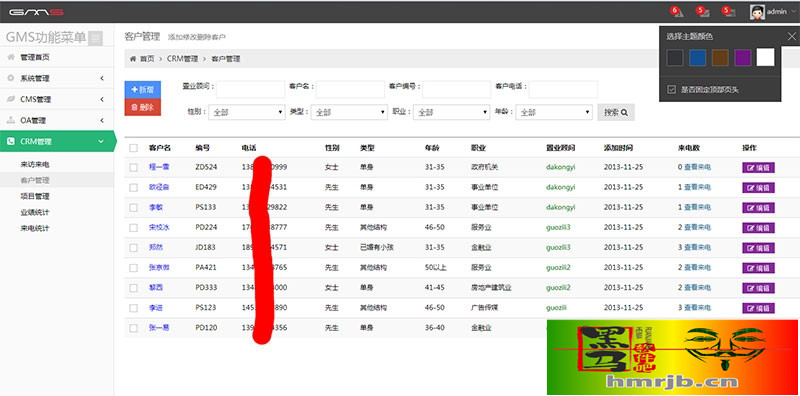The height and width of the screenshot is (396, 800).
Task: Select the blue theme swatch
Action: [x=697, y=58]
